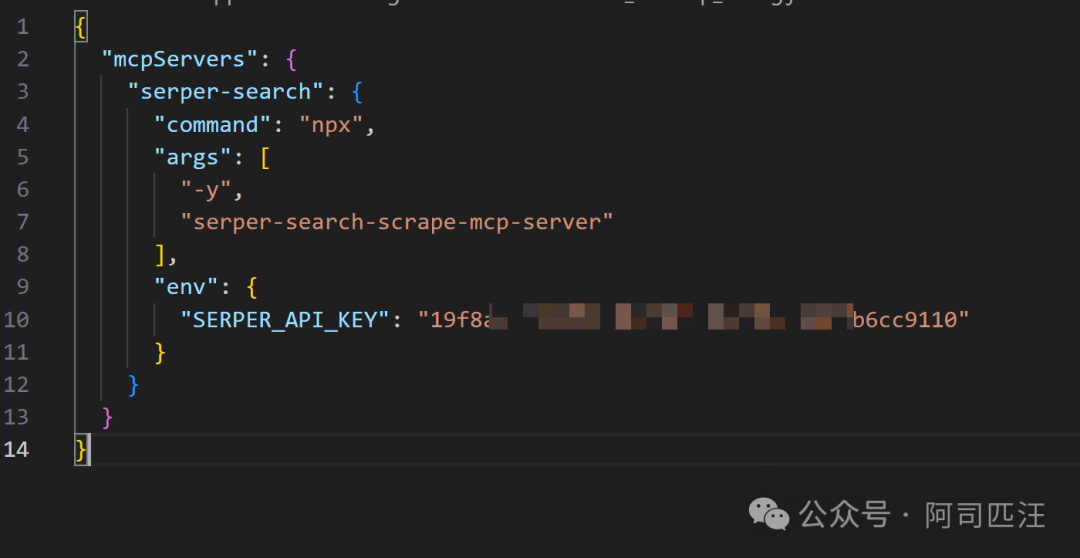This screenshot has width=1080, height=558.
Task: Click the pink opening brace after "mcpServers"
Action: (x=291, y=60)
